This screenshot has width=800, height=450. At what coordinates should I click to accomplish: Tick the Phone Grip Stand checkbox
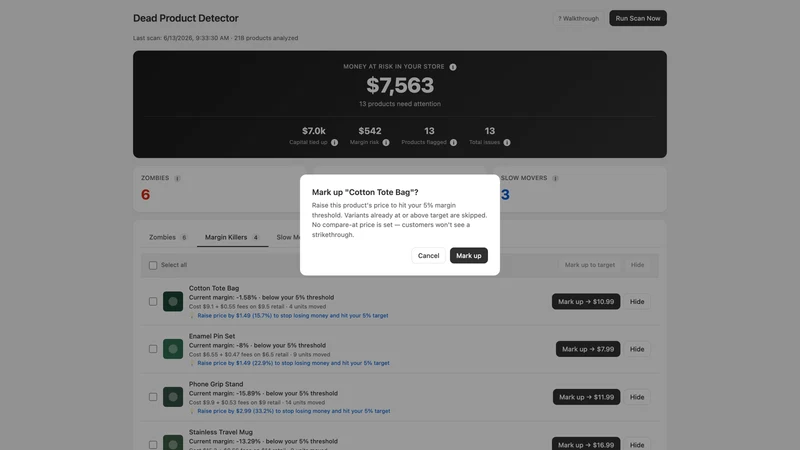153,397
